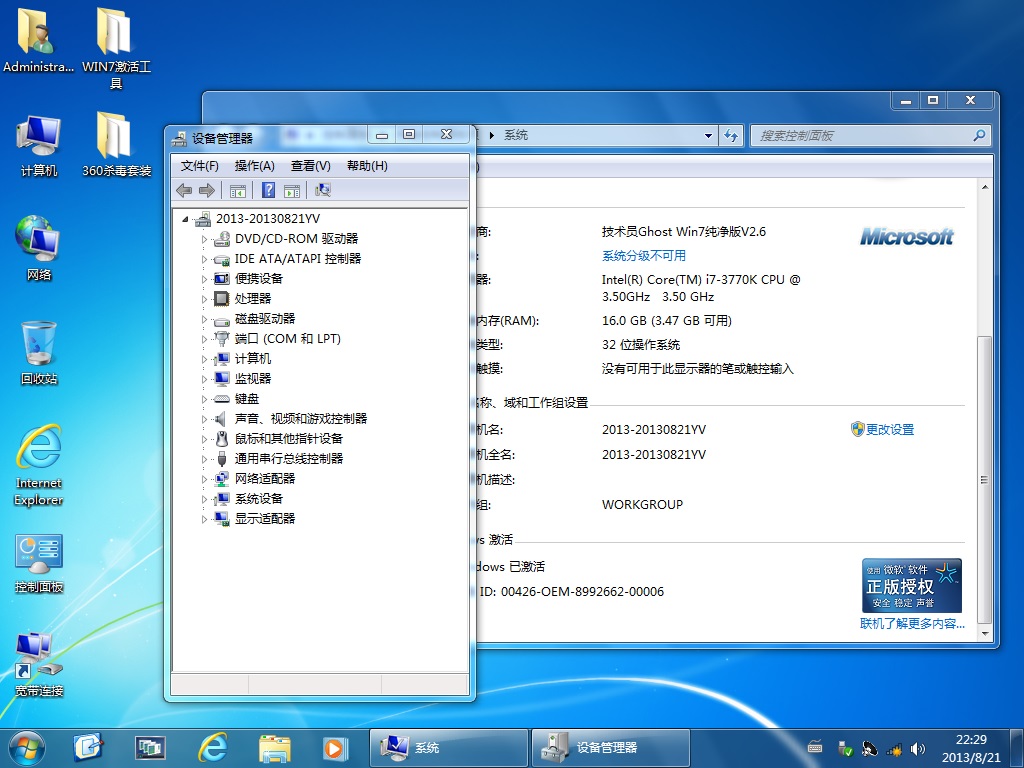Image resolution: width=1024 pixels, height=768 pixels.
Task: Select the DVD/CD-ROM 驱动器 device icon
Action: point(222,239)
